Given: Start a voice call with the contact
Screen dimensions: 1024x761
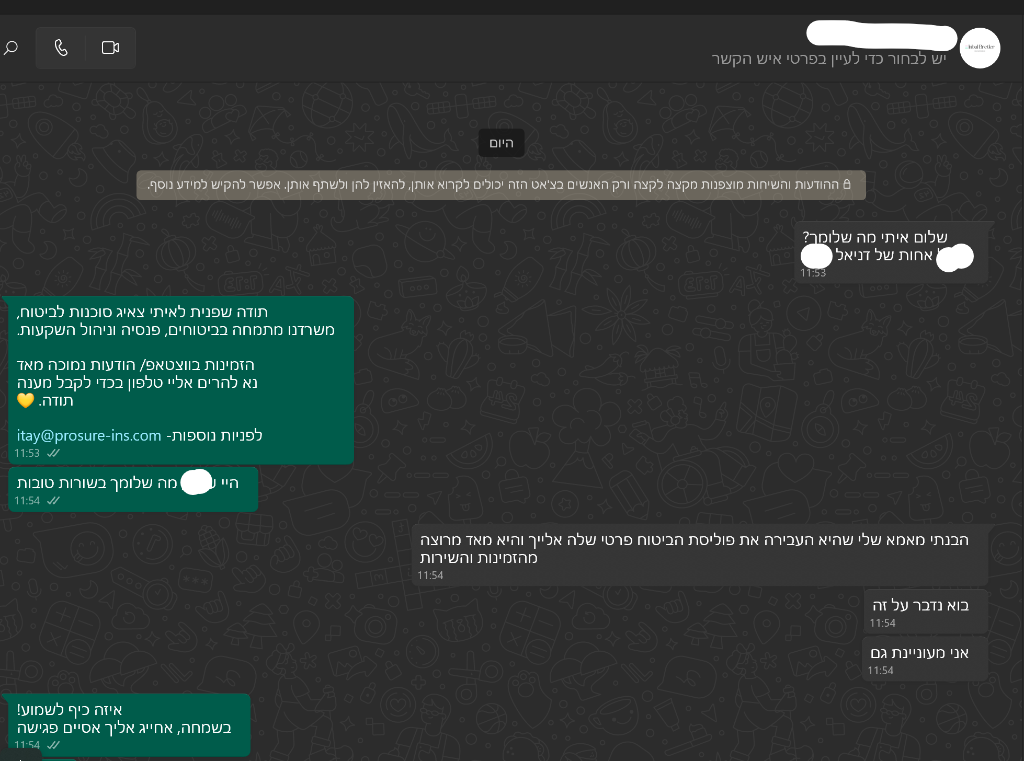Looking at the screenshot, I should pyautogui.click(x=61, y=48).
